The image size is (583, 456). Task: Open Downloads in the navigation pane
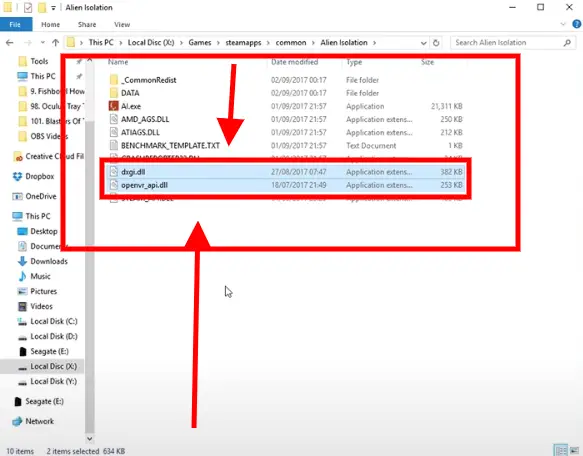pos(49,261)
